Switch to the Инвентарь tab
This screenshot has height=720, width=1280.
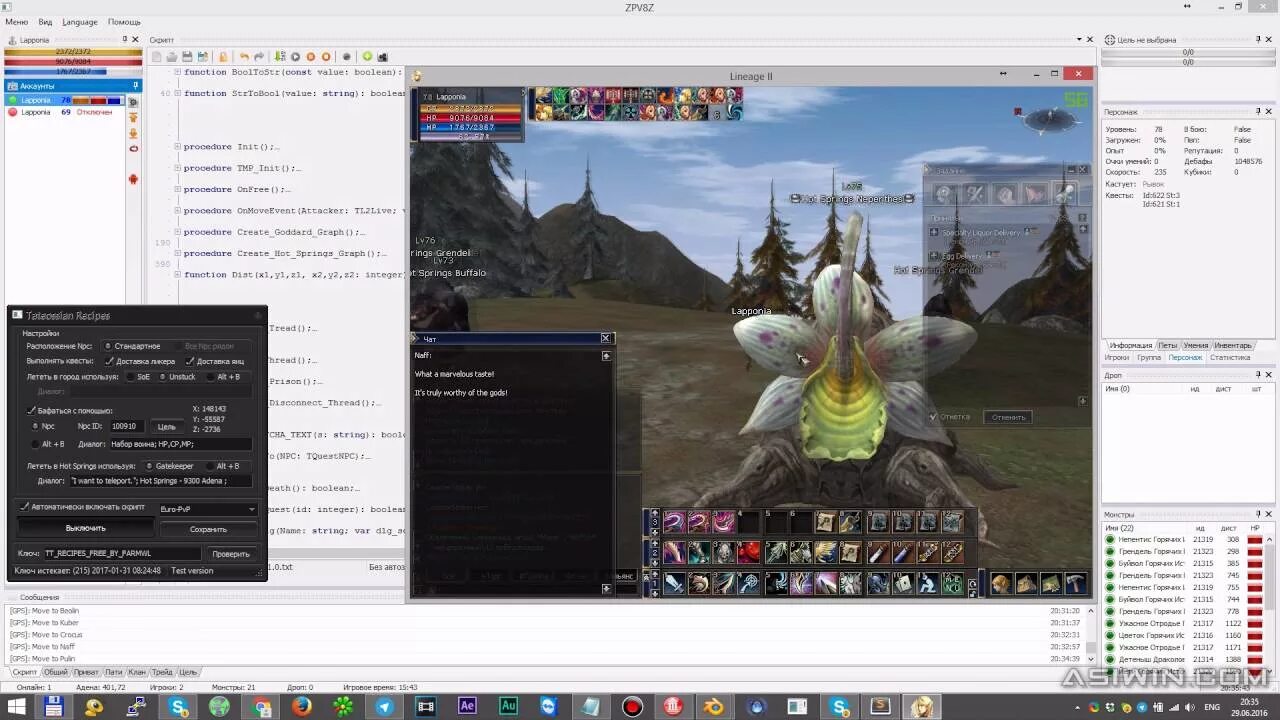[x=1232, y=345]
